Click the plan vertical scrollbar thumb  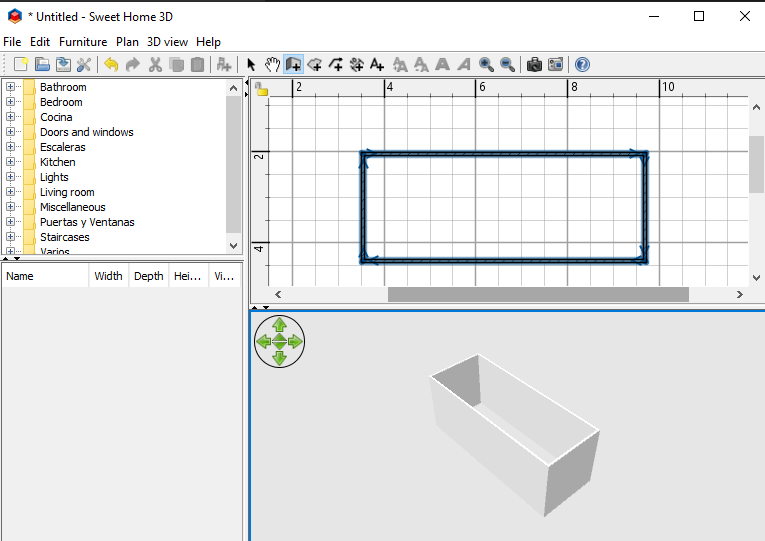(756, 164)
